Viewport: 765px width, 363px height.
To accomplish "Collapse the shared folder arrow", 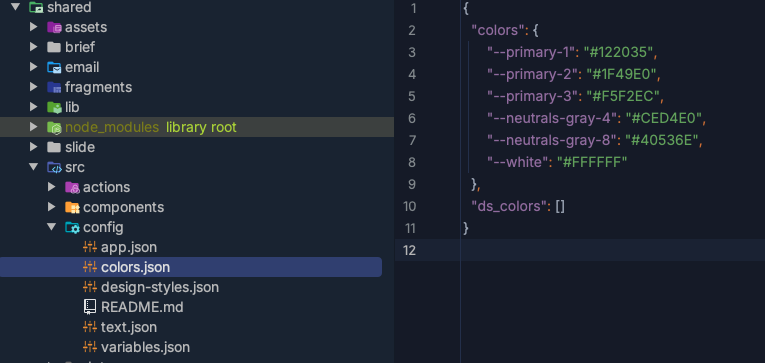I will [16, 7].
